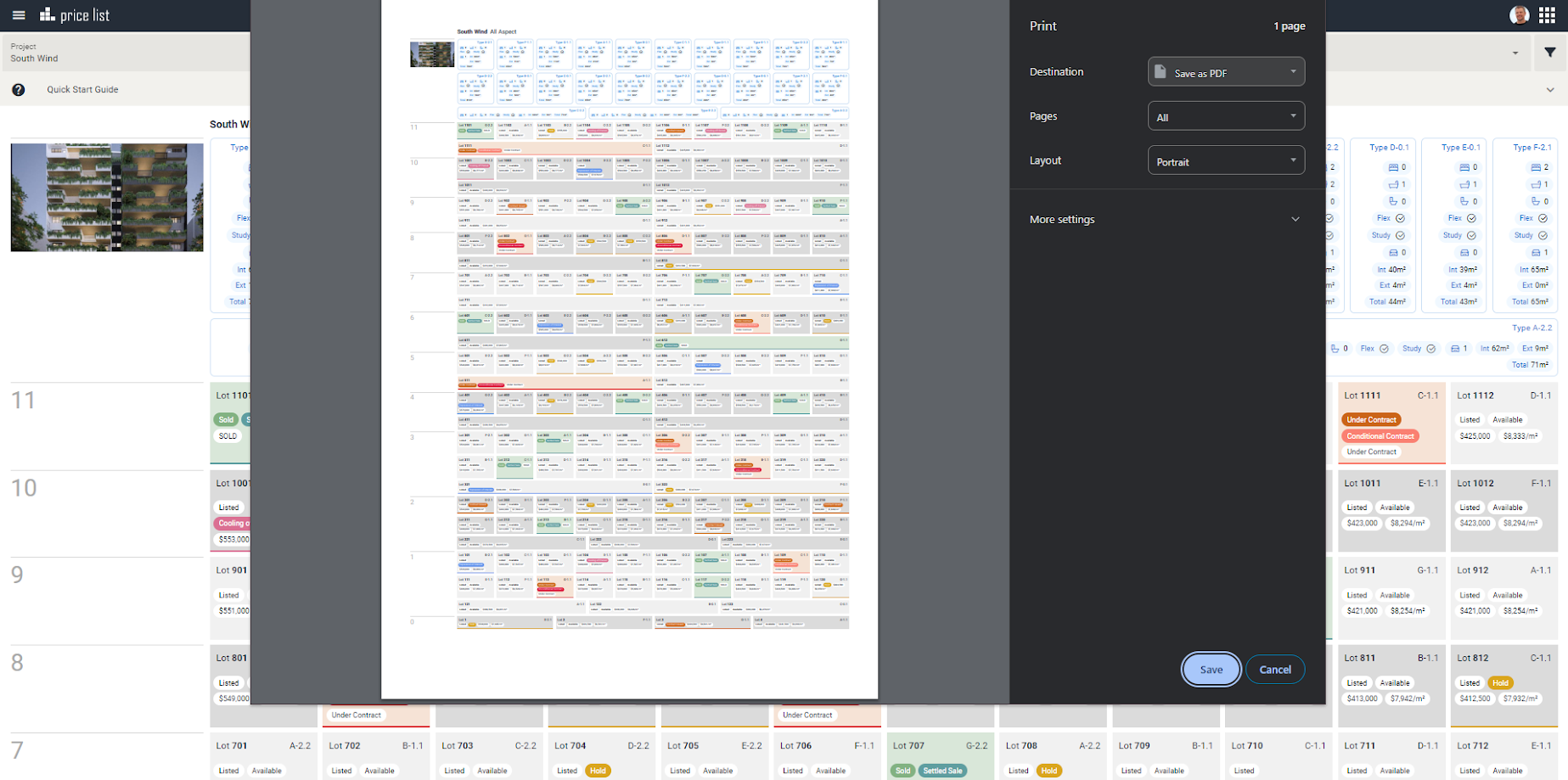This screenshot has width=1568, height=780.
Task: Click the building photo thumbnail in the sidebar
Action: pos(106,197)
